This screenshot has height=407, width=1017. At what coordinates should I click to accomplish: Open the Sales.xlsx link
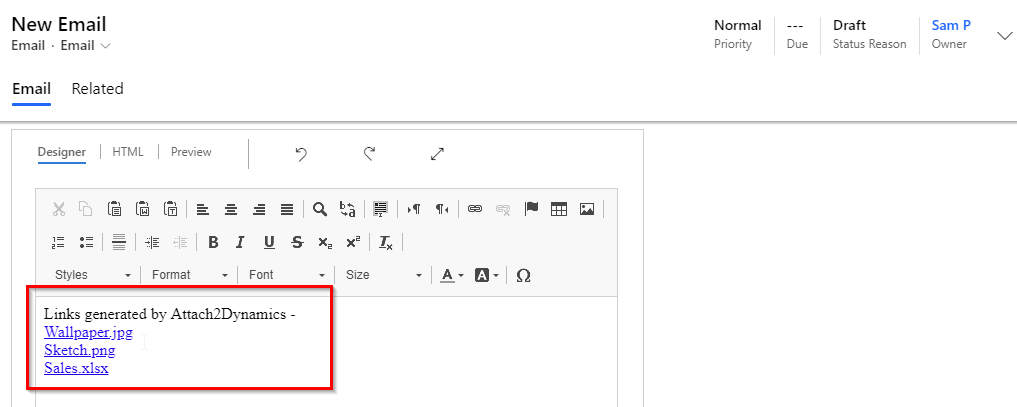click(x=76, y=369)
